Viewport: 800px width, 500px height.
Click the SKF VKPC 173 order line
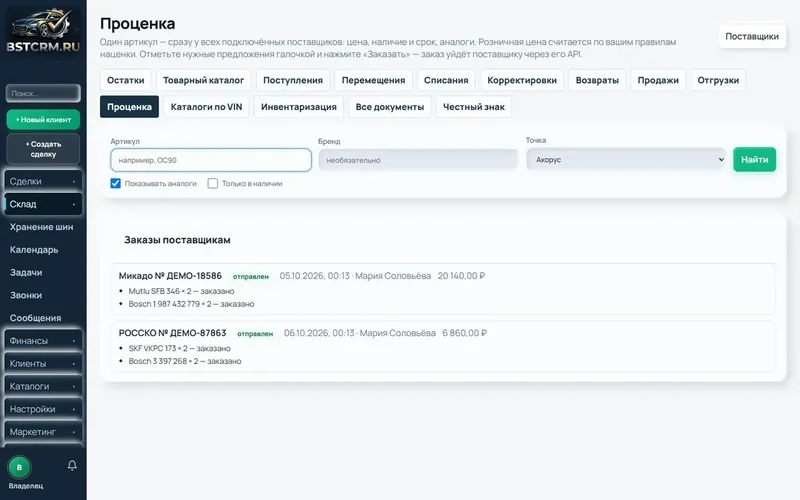click(x=180, y=348)
